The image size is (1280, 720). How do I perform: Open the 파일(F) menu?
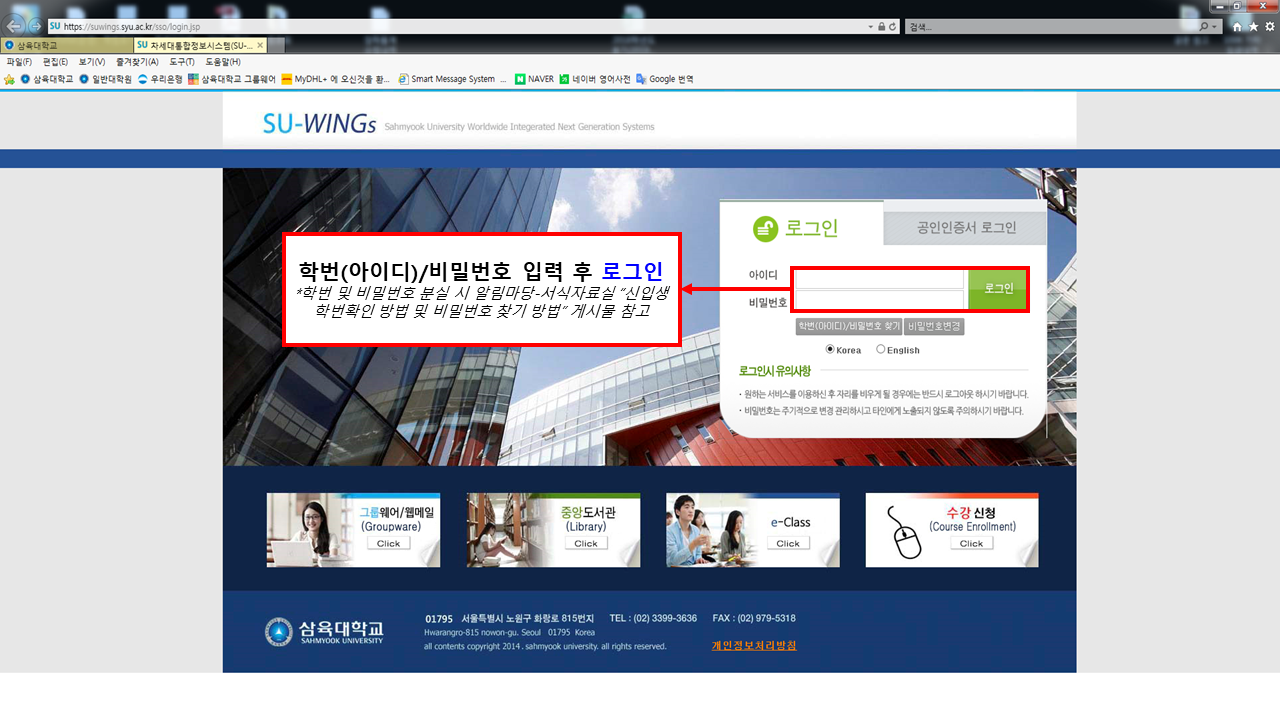tap(19, 62)
